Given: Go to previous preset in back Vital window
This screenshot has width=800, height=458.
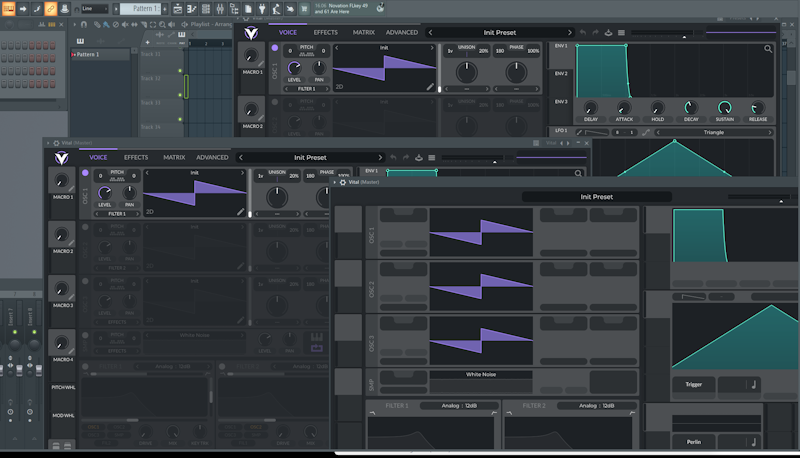Looking at the screenshot, I should pos(430,32).
